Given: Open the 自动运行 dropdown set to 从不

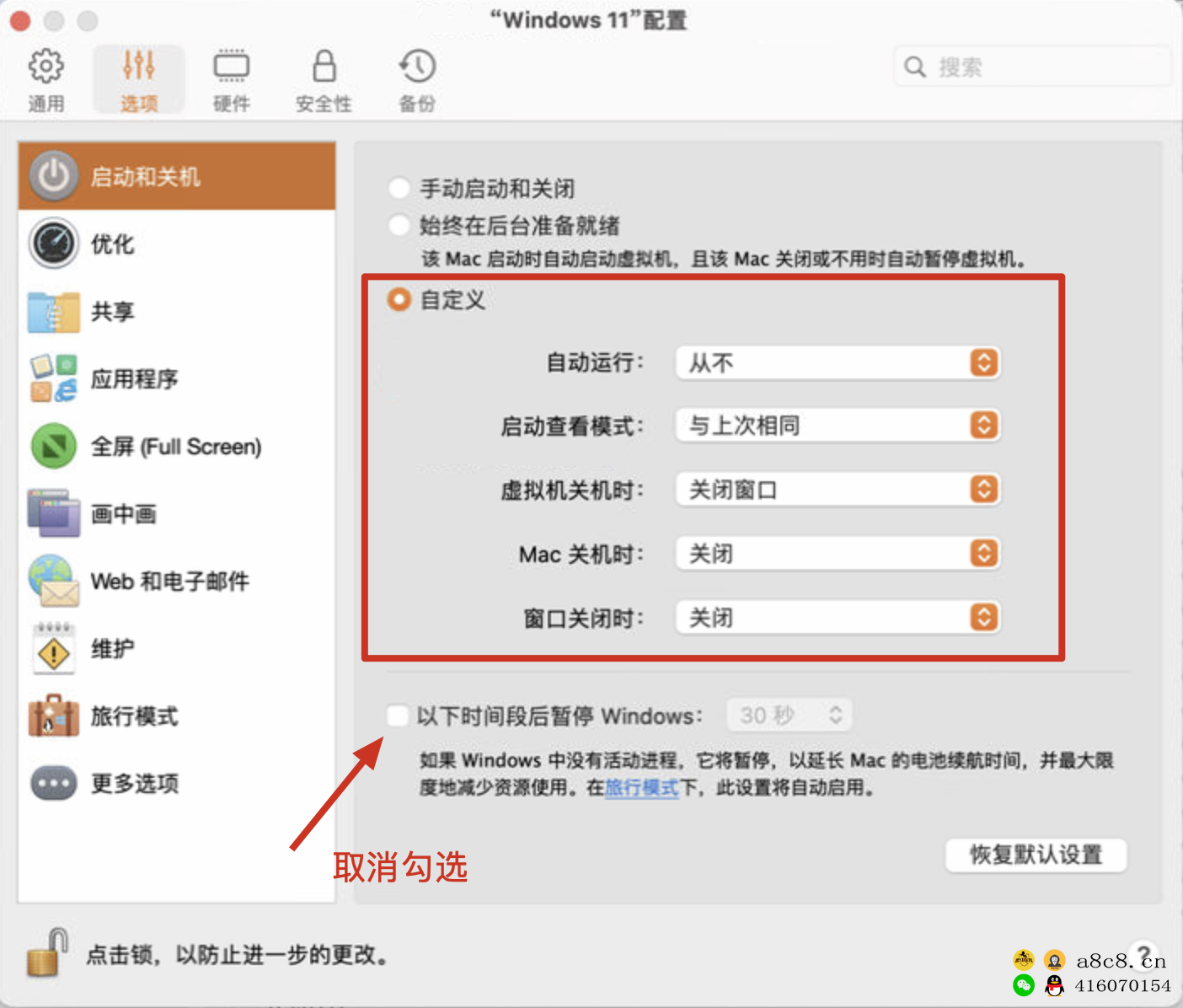Looking at the screenshot, I should [838, 363].
